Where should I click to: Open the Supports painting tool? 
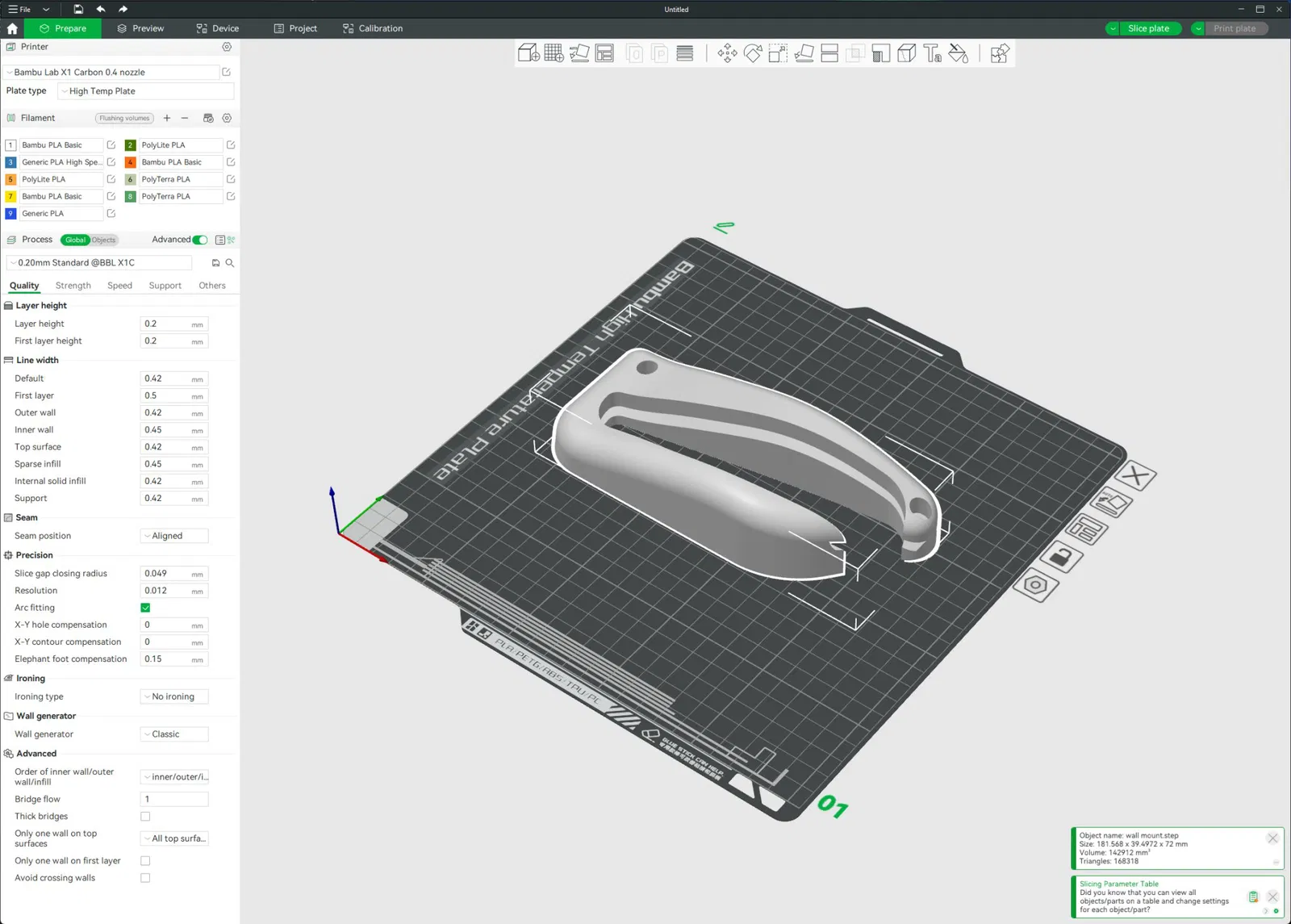coord(881,53)
